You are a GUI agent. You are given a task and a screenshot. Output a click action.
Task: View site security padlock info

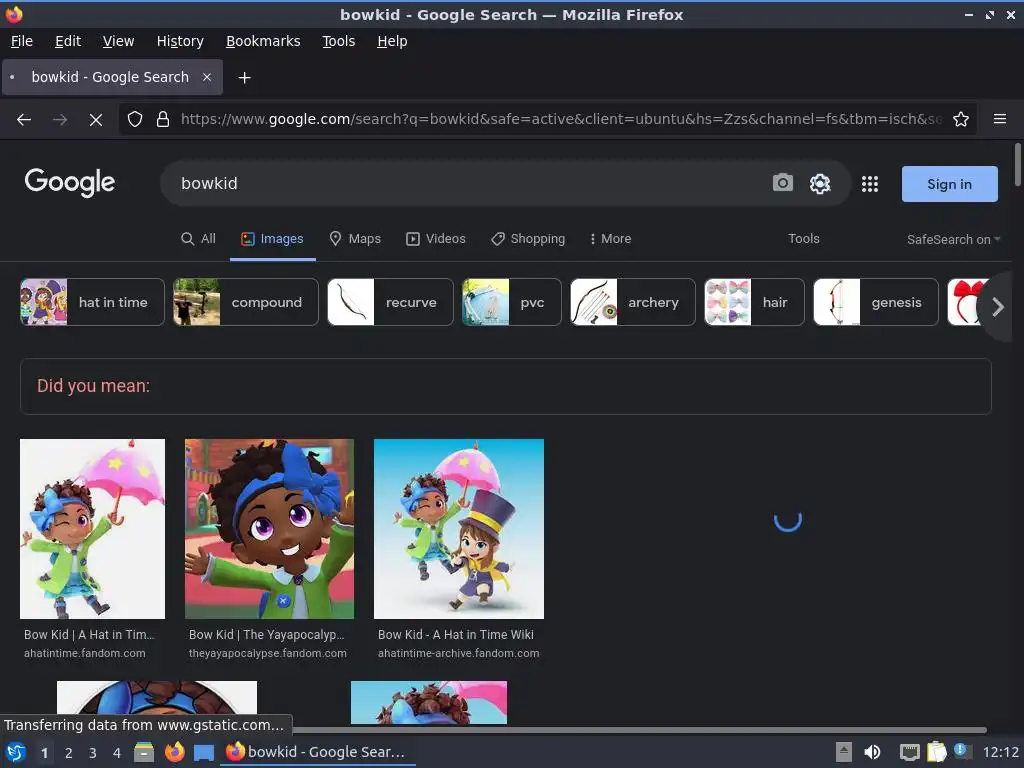point(163,119)
